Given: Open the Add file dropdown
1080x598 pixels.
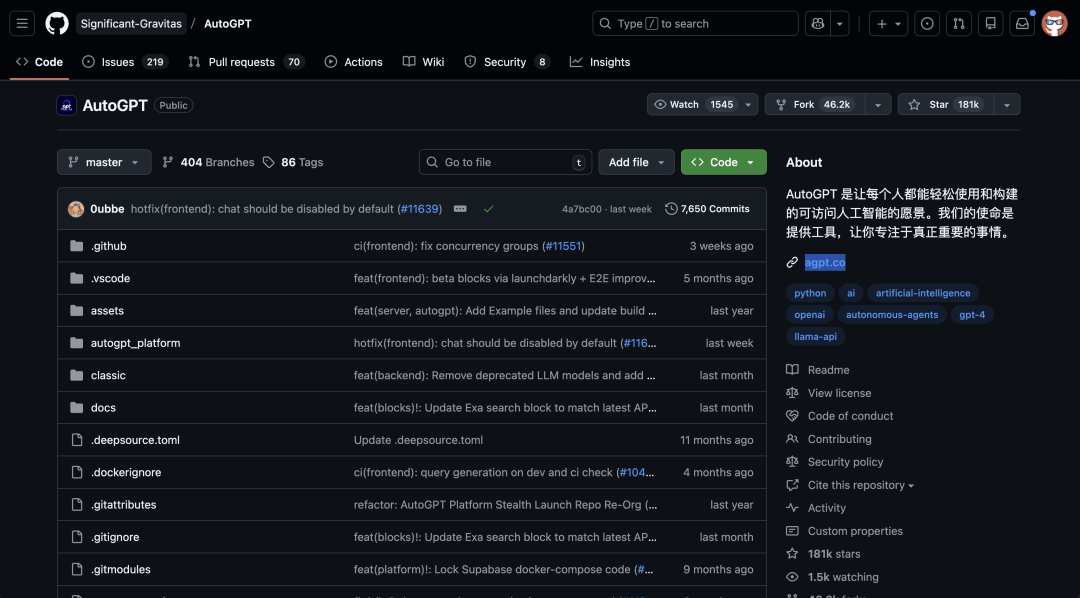Looking at the screenshot, I should coord(636,162).
